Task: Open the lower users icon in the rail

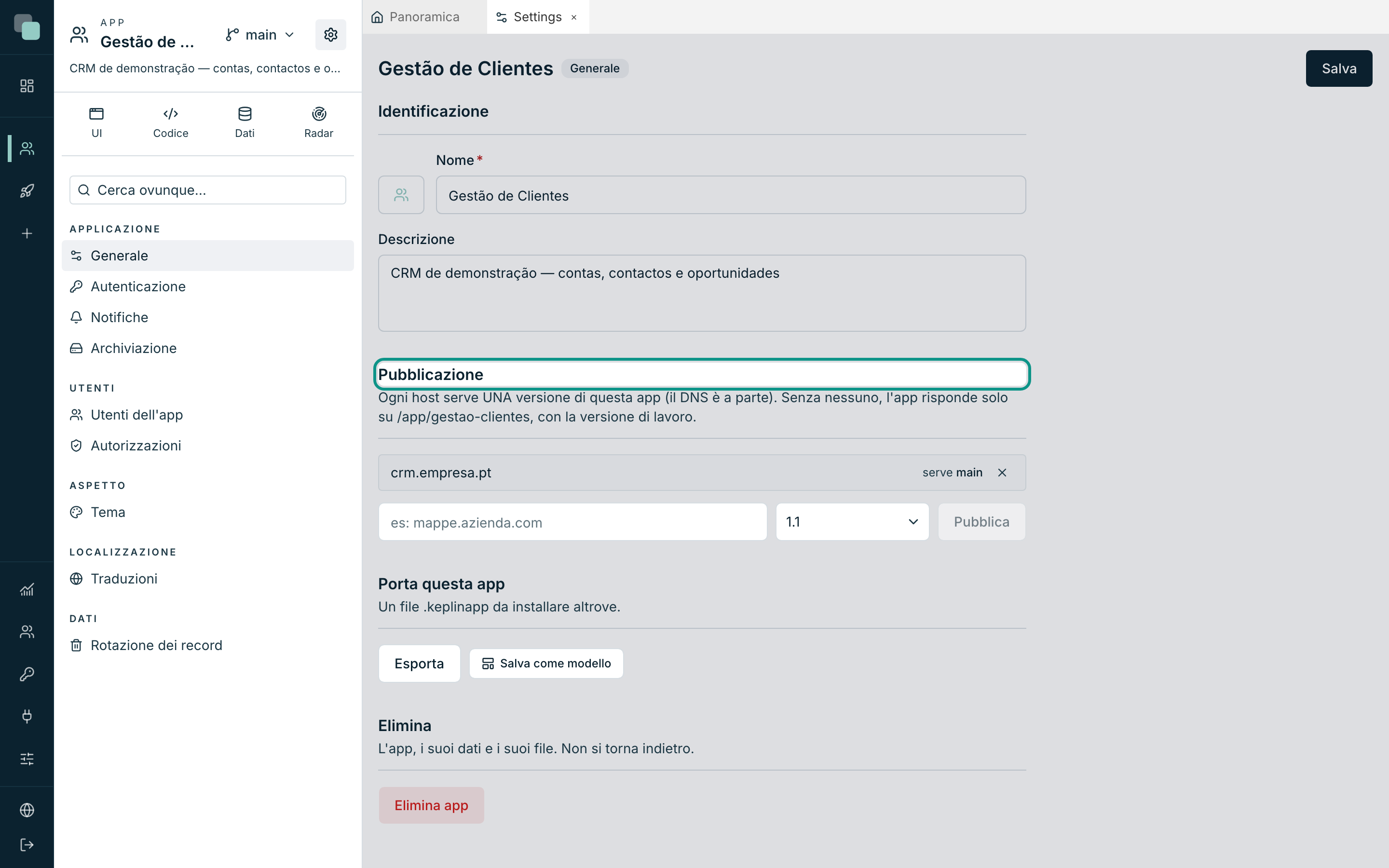Action: point(27,632)
